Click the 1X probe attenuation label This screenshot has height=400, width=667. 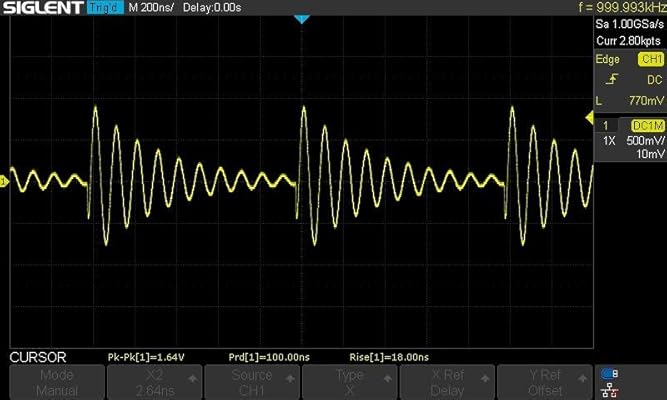click(x=609, y=141)
